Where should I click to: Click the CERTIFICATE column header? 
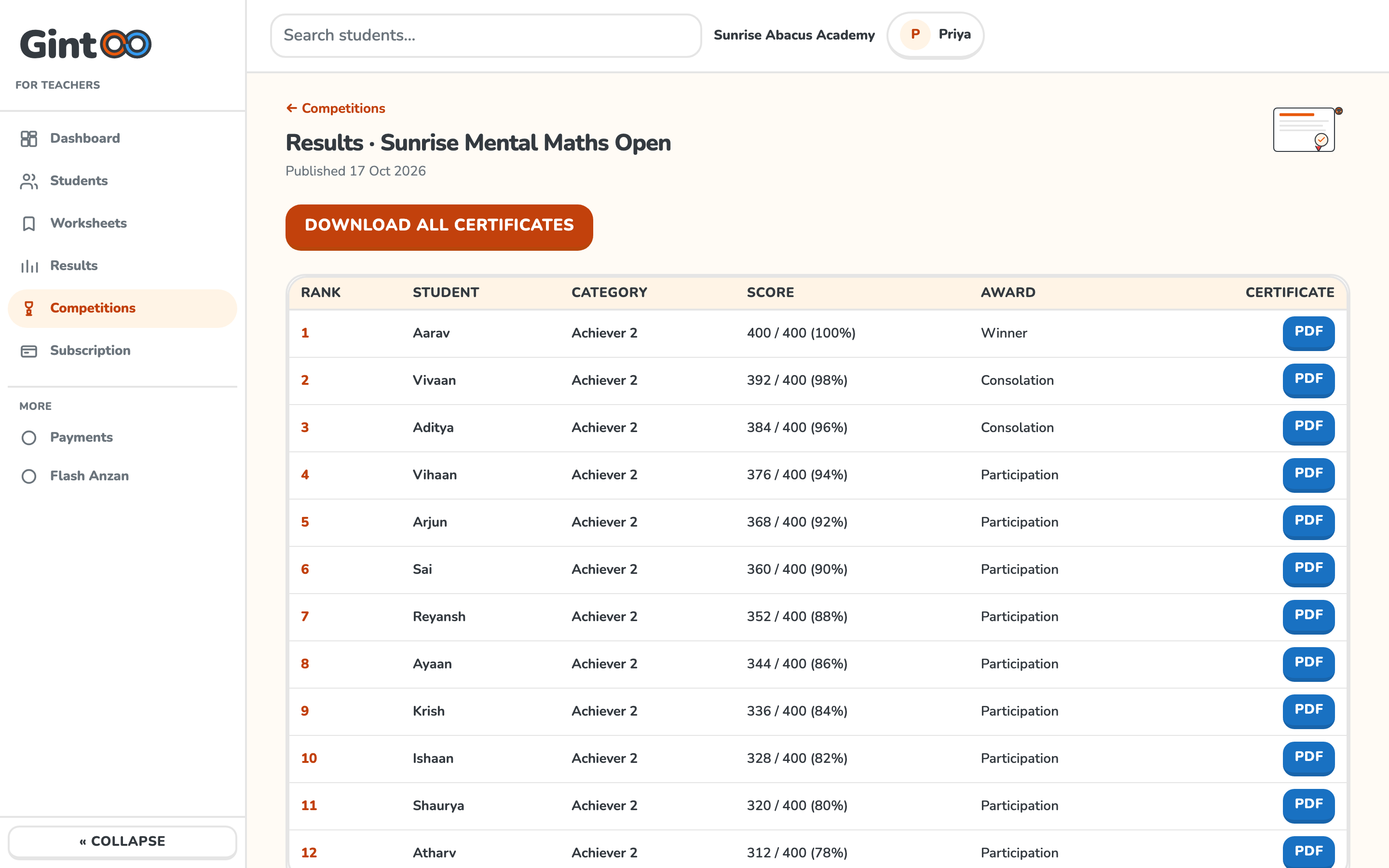tap(1290, 293)
